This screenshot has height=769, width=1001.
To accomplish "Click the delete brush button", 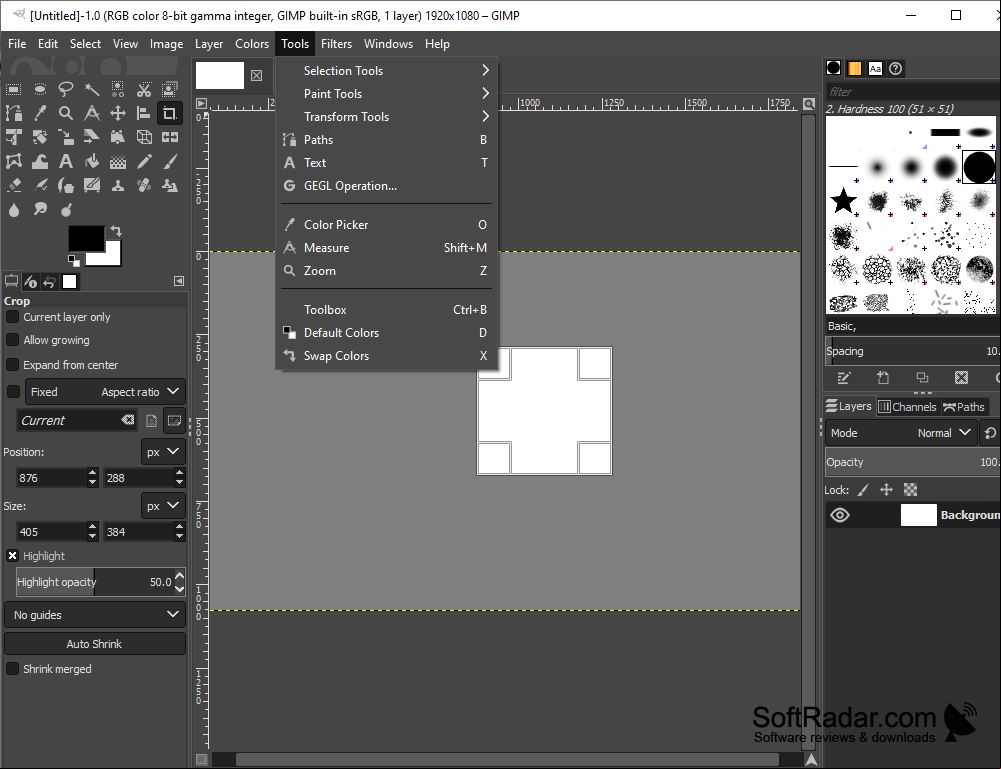I will (x=961, y=377).
